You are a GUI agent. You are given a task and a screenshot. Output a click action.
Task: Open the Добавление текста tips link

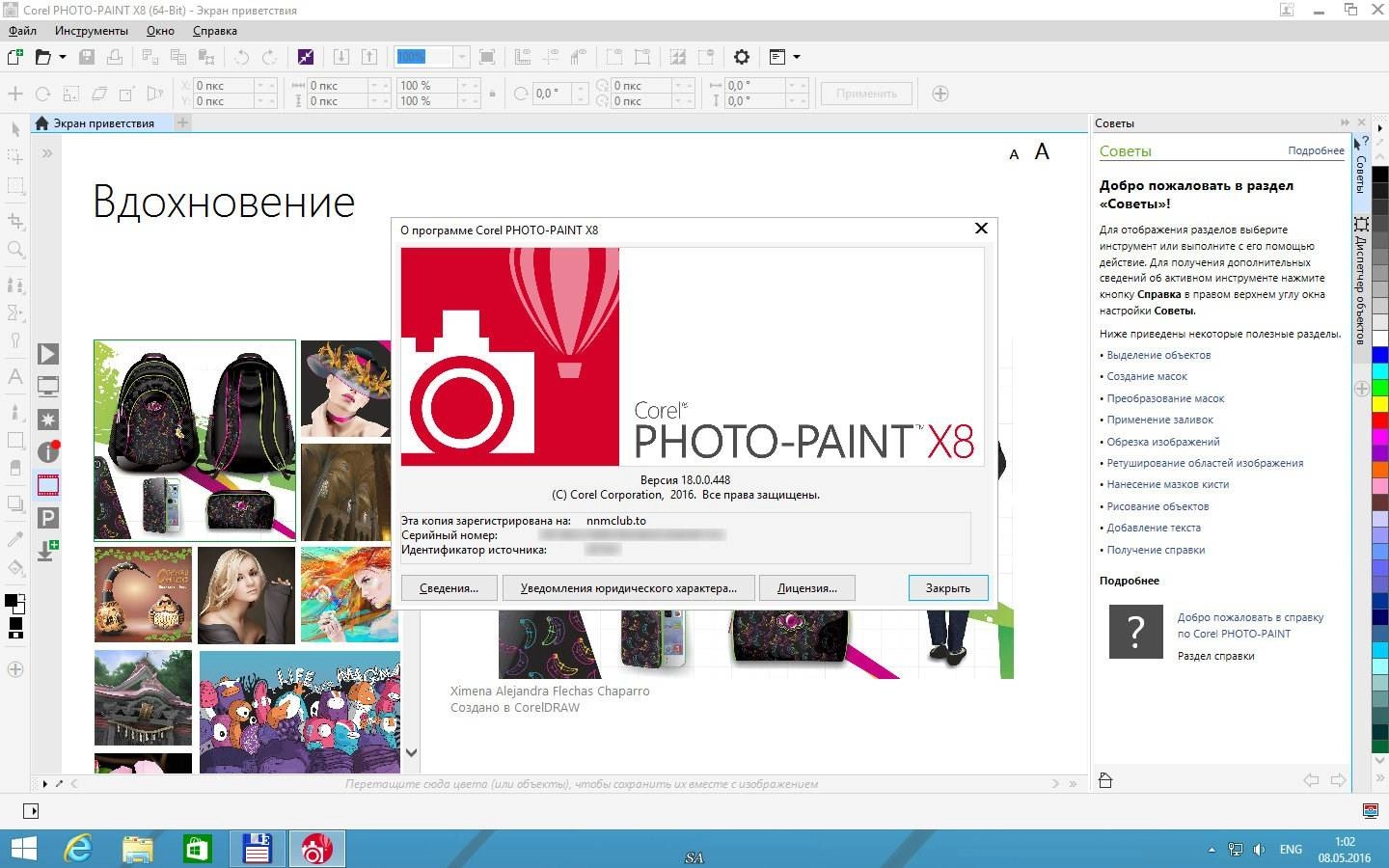(x=1154, y=528)
